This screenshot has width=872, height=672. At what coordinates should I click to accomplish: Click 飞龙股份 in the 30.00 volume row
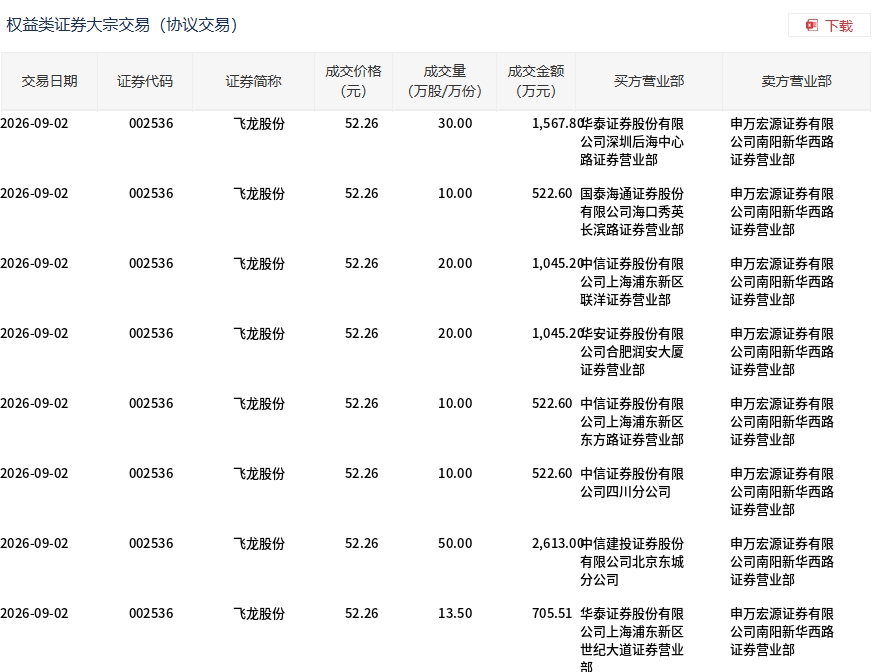(259, 123)
